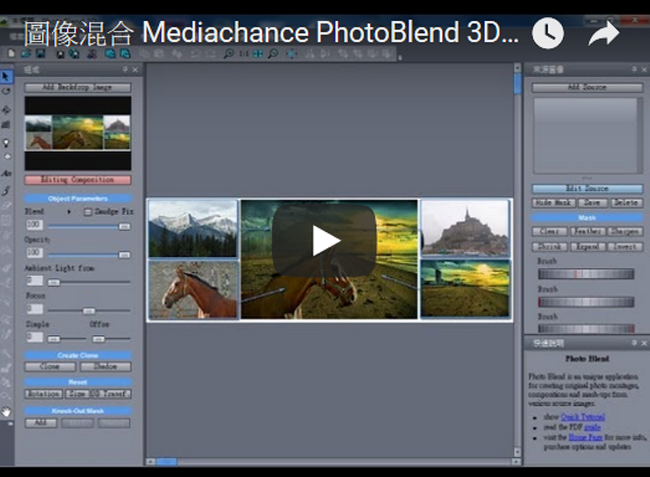Click the Feather mask button

585,231
